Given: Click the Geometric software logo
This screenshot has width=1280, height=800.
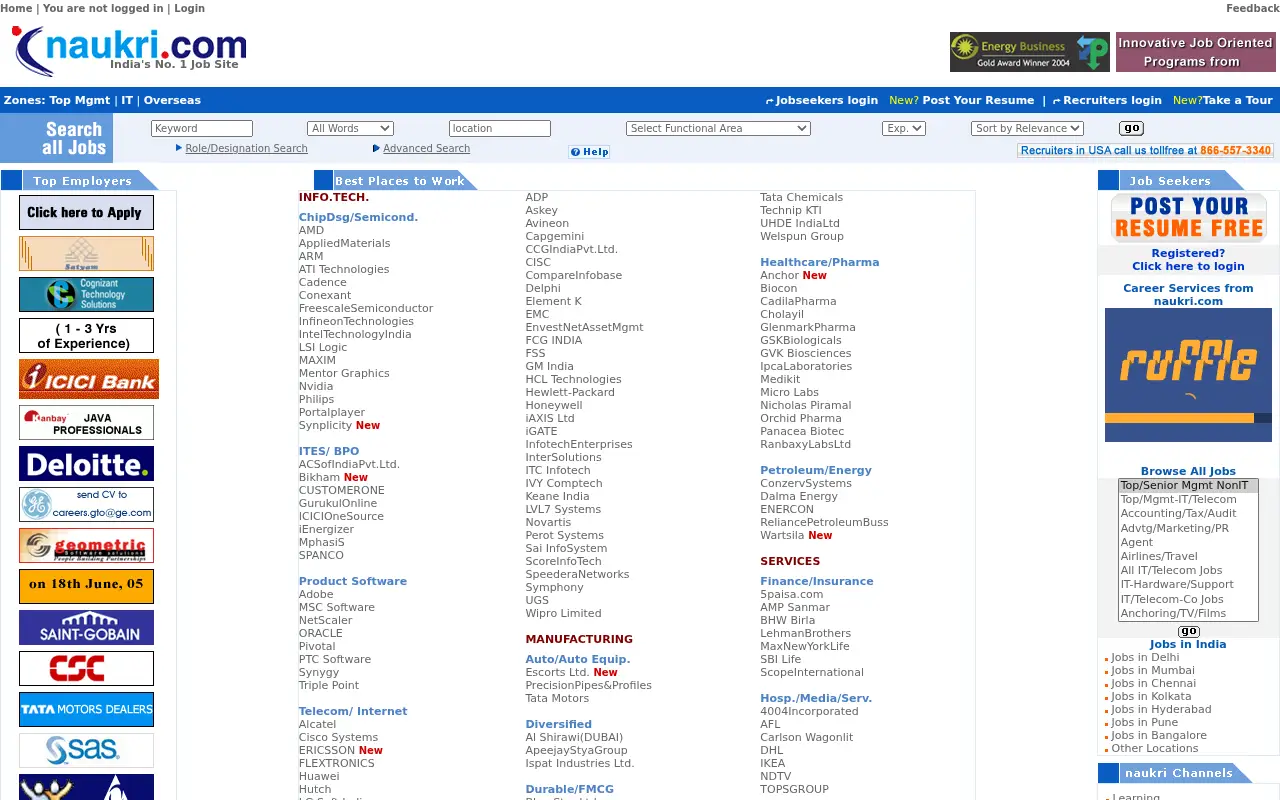Looking at the screenshot, I should (x=86, y=546).
